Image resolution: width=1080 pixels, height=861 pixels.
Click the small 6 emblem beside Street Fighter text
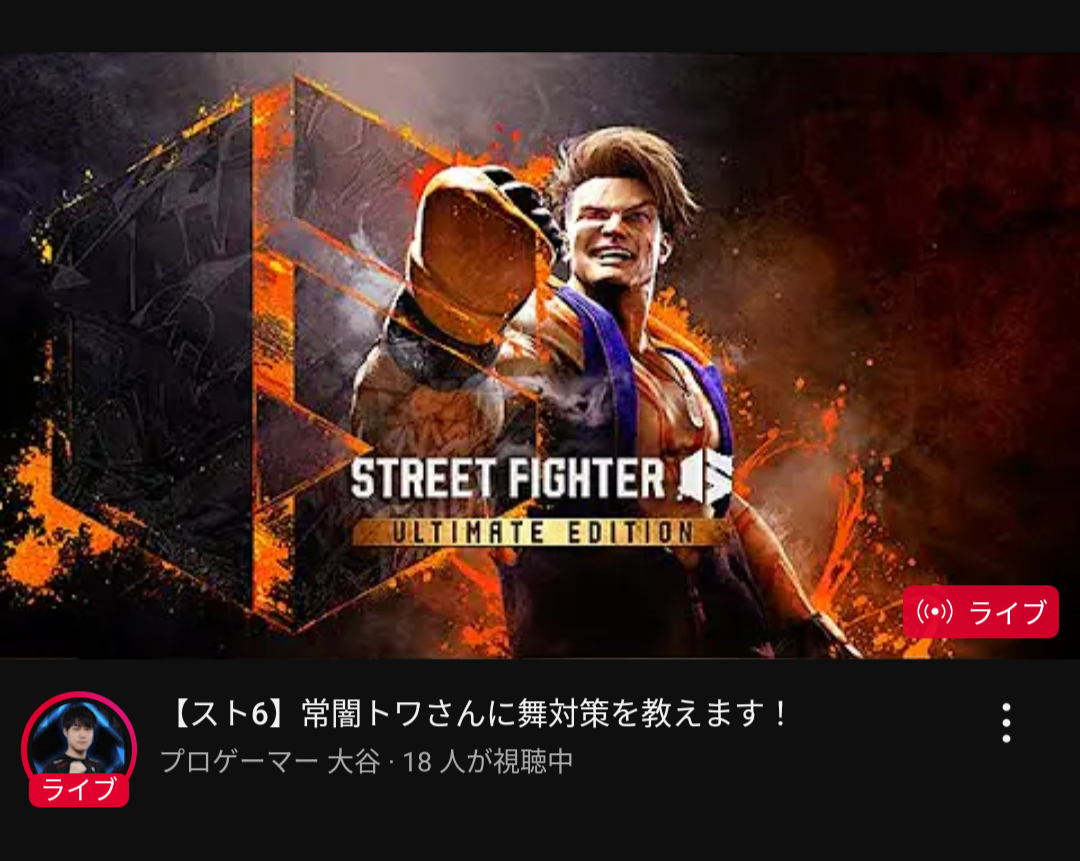707,477
